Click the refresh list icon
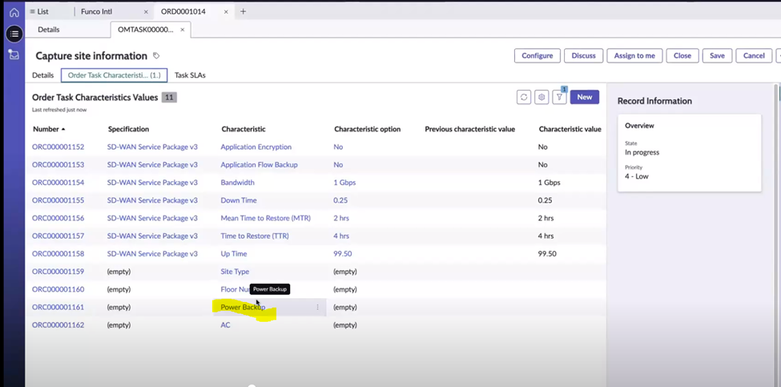Image resolution: width=781 pixels, height=387 pixels. (x=523, y=97)
